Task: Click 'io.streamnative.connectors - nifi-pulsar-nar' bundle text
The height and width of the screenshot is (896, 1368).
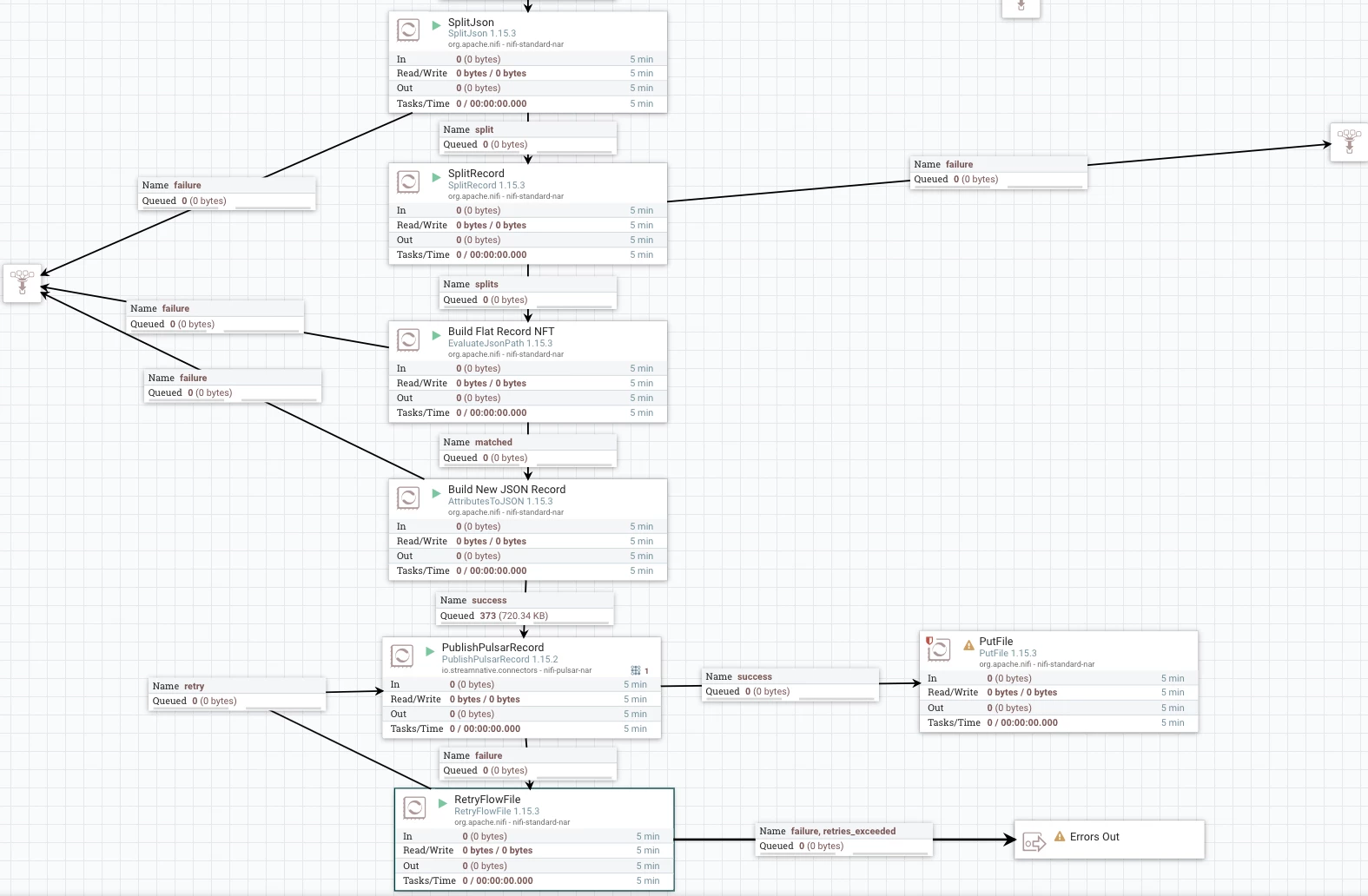Action: click(517, 670)
